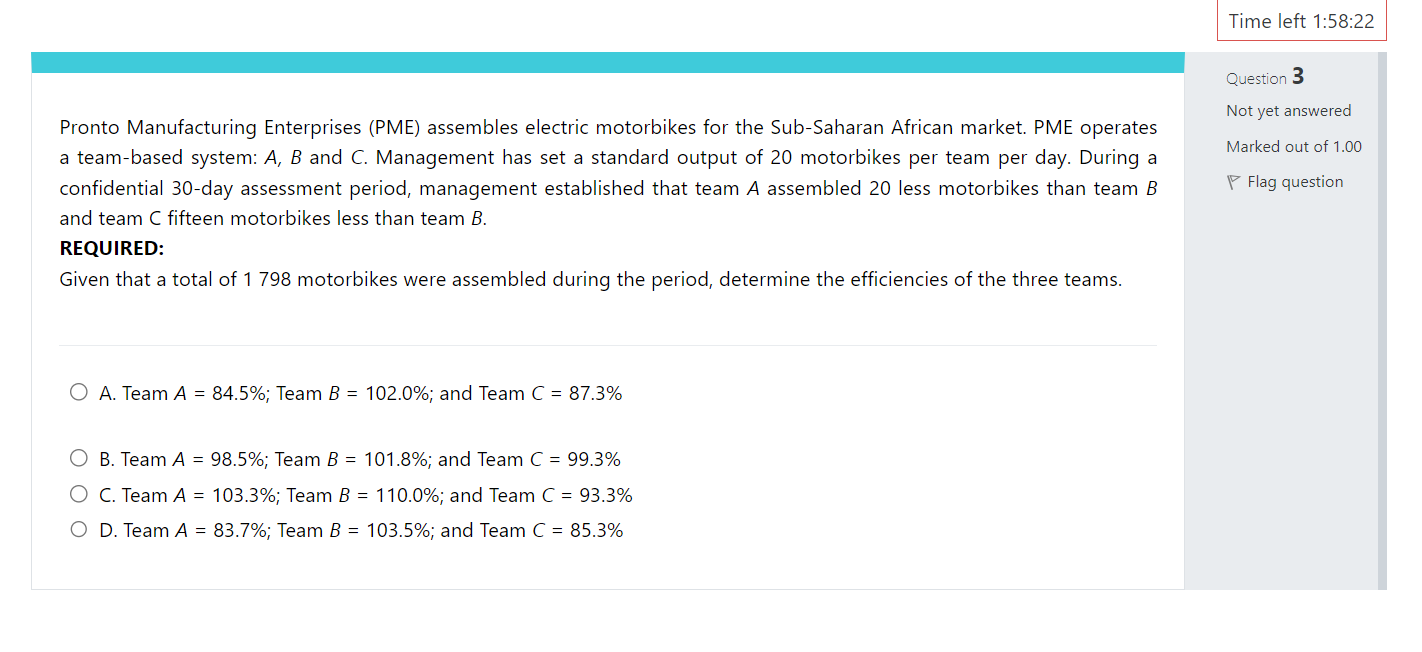Screen dimensions: 1422x652
Task: Select answer option C
Action: [x=78, y=493]
